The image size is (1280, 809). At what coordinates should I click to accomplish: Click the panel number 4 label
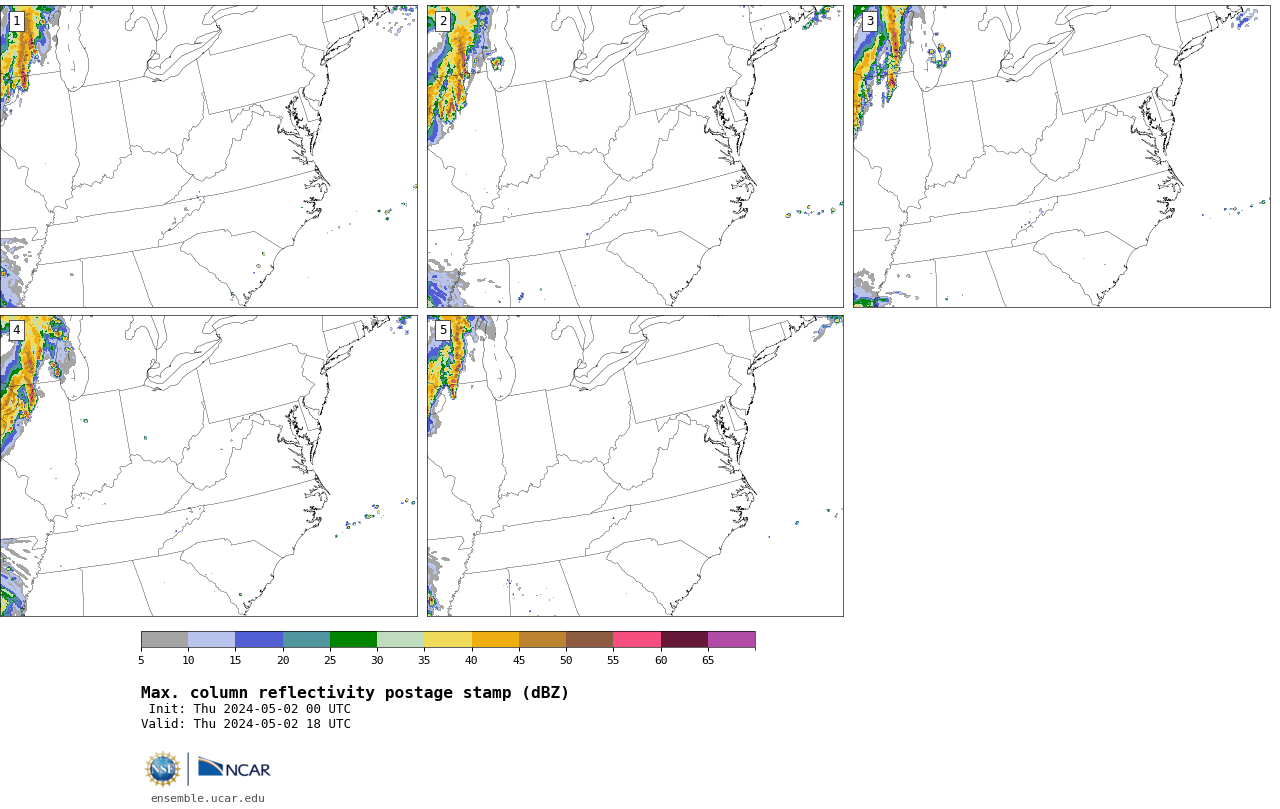tap(16, 330)
